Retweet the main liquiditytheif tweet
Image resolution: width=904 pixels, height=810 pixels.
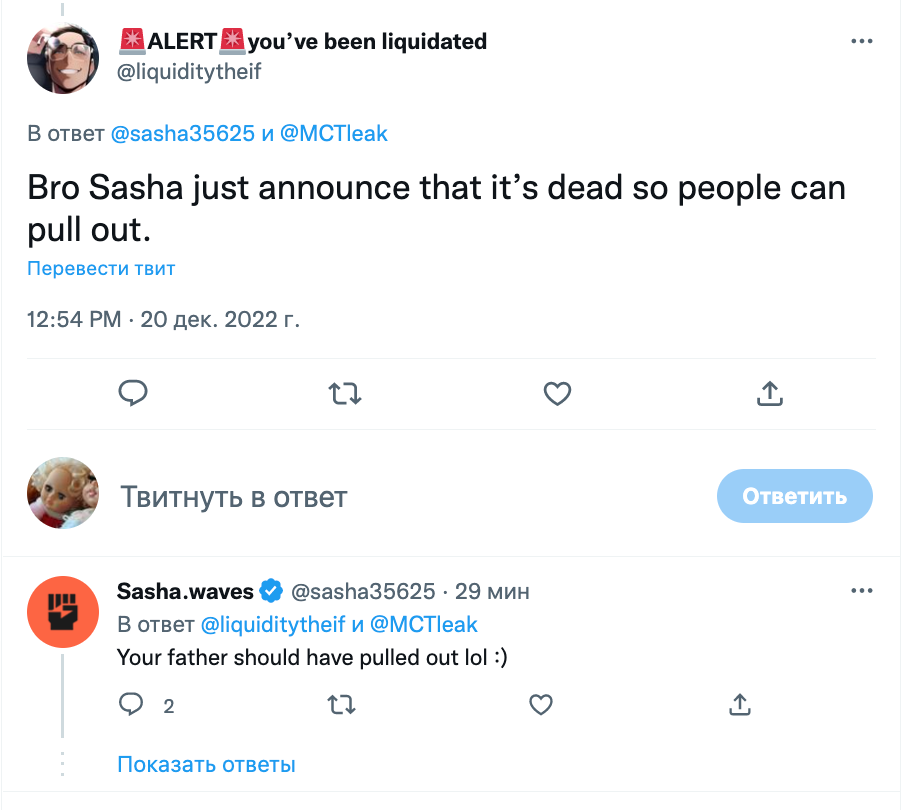point(346,394)
